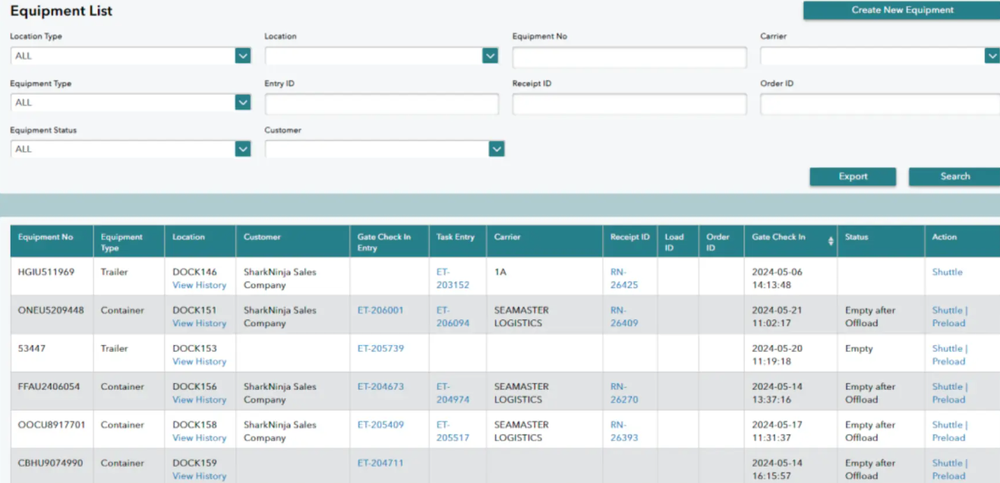Open View History for DOCK158
Image resolution: width=1000 pixels, height=483 pixels.
pos(199,438)
